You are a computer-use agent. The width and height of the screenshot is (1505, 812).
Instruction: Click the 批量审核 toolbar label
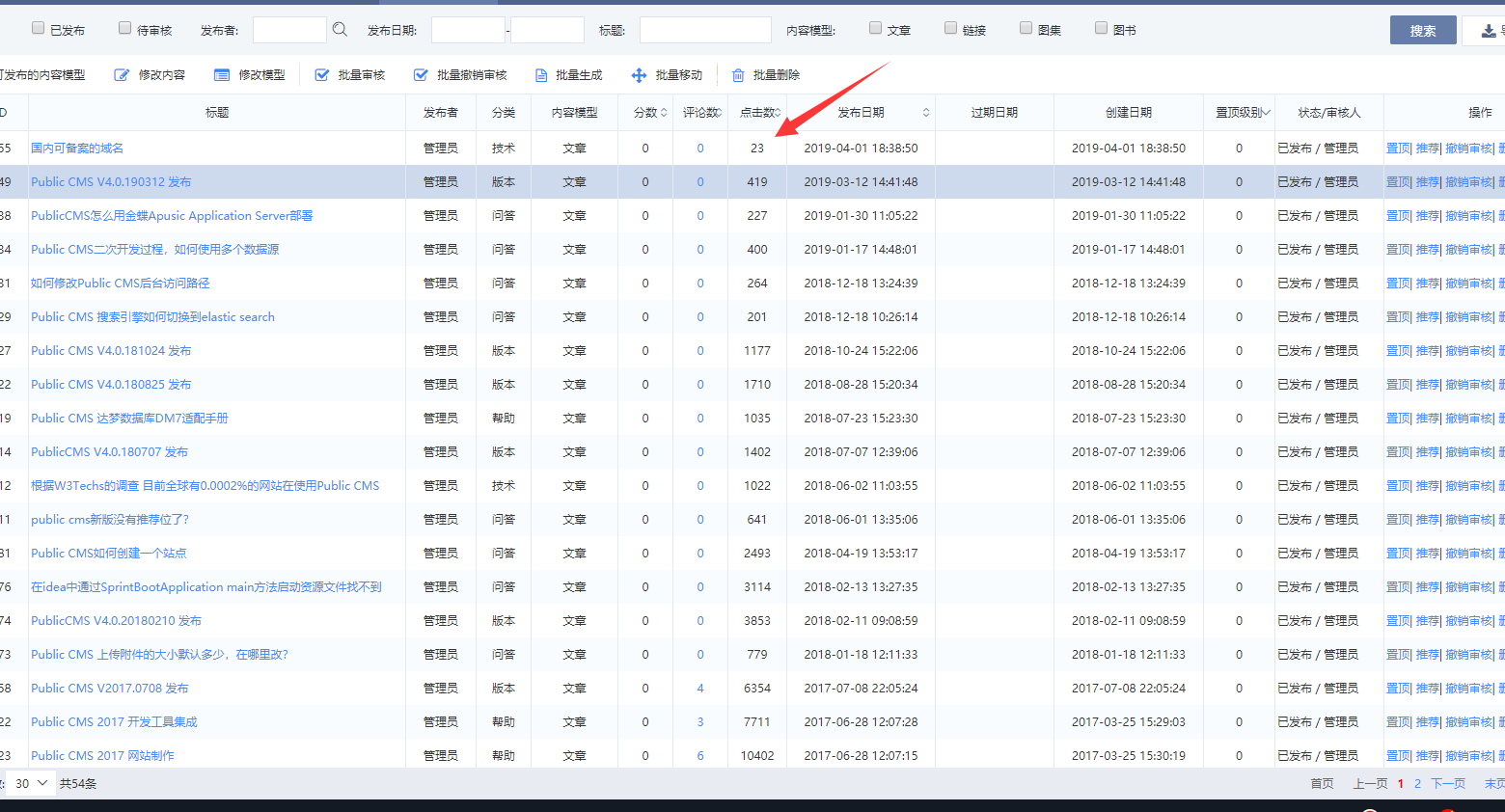pyautogui.click(x=362, y=75)
